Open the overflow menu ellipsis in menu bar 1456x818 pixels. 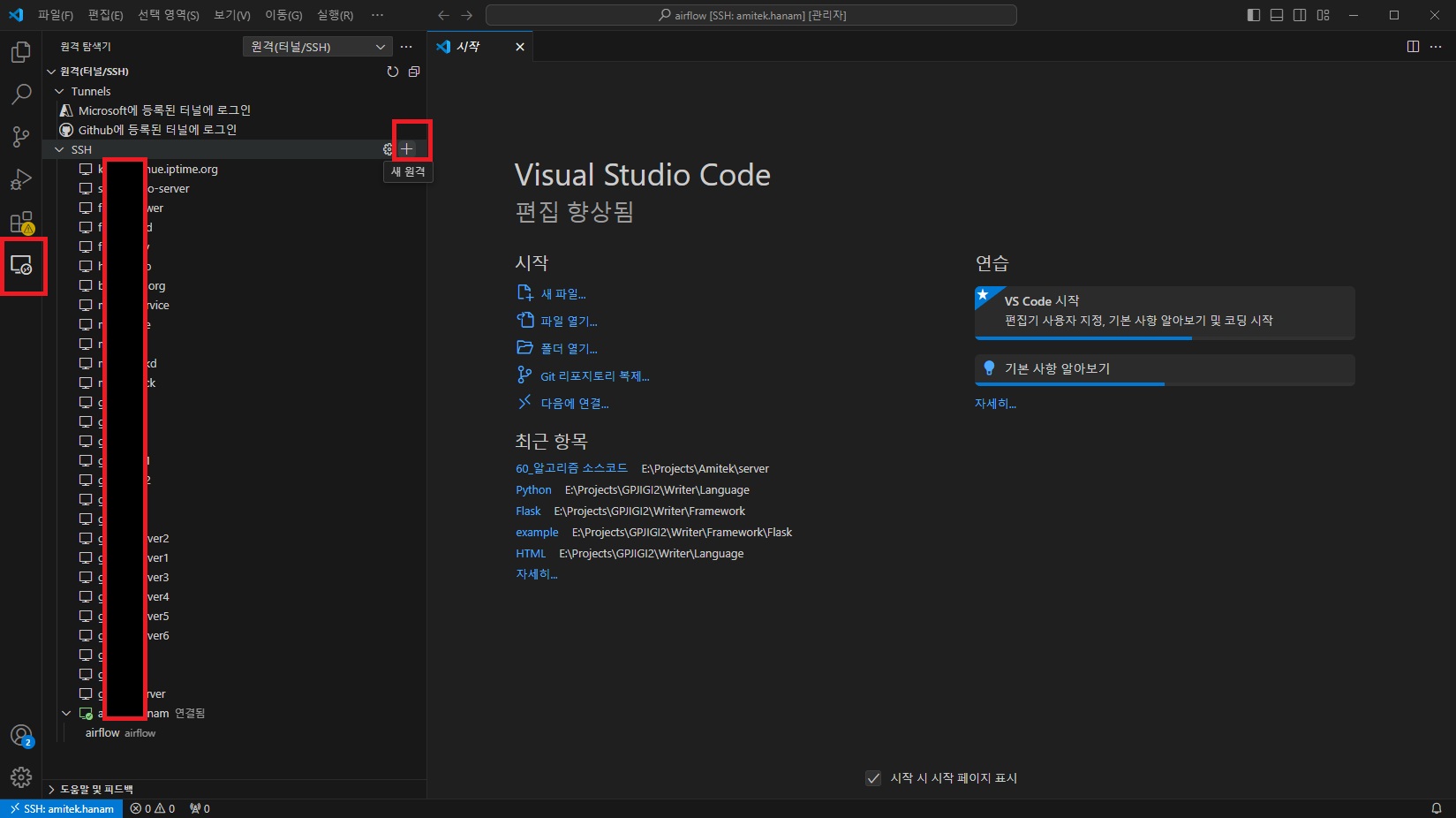click(x=378, y=15)
